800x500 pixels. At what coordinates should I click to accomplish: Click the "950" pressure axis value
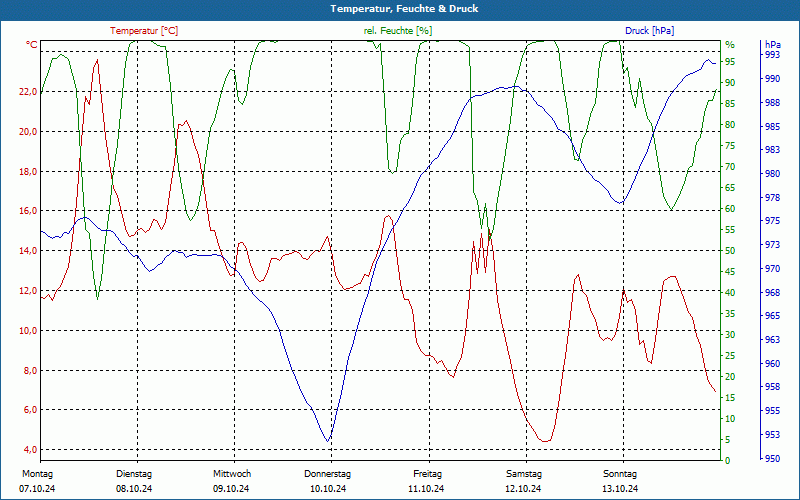pos(772,458)
